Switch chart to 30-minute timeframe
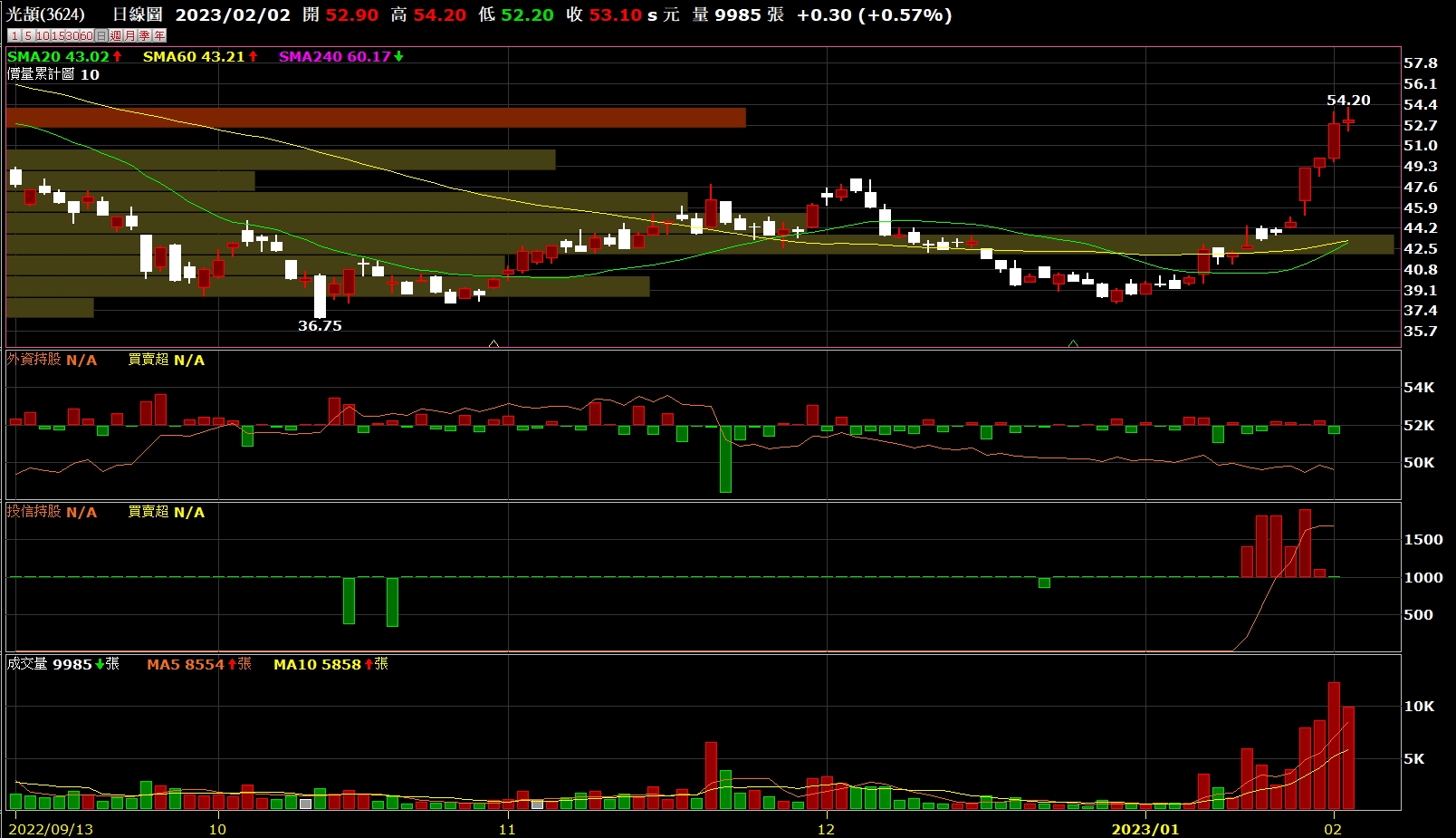The width and height of the screenshot is (1456, 838). (72, 35)
